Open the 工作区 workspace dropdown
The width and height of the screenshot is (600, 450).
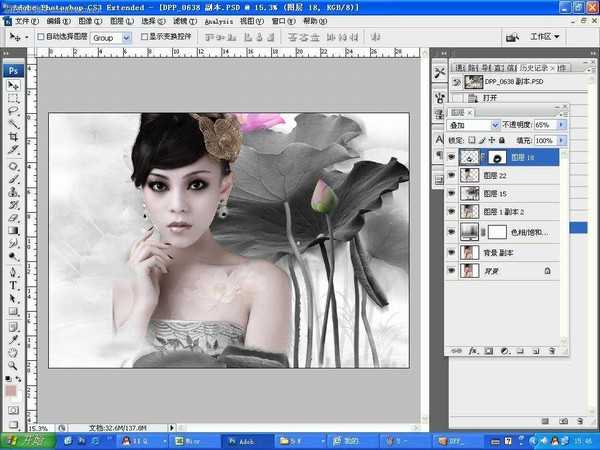pyautogui.click(x=546, y=36)
